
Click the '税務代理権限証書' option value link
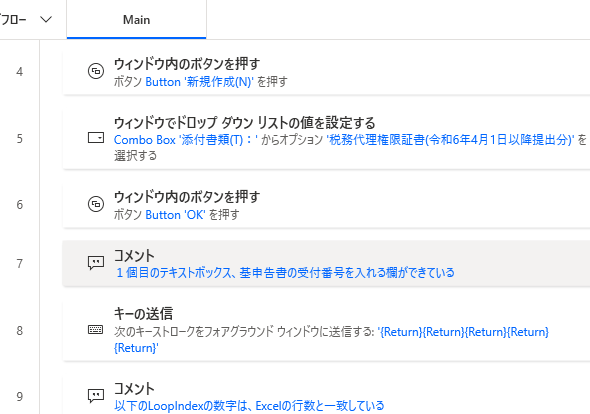point(450,140)
